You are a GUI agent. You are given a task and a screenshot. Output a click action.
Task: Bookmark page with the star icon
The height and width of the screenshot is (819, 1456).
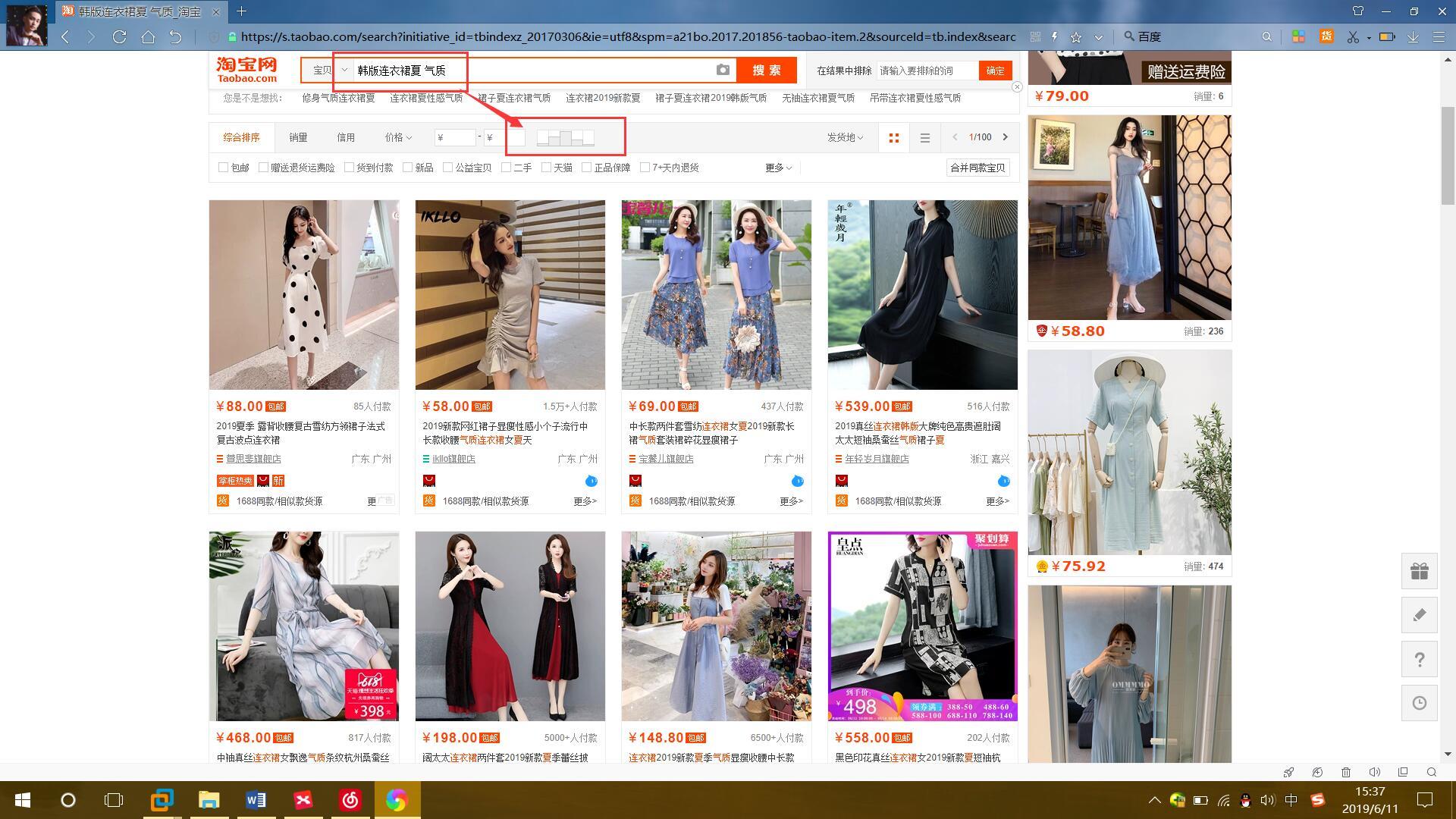click(x=1075, y=36)
